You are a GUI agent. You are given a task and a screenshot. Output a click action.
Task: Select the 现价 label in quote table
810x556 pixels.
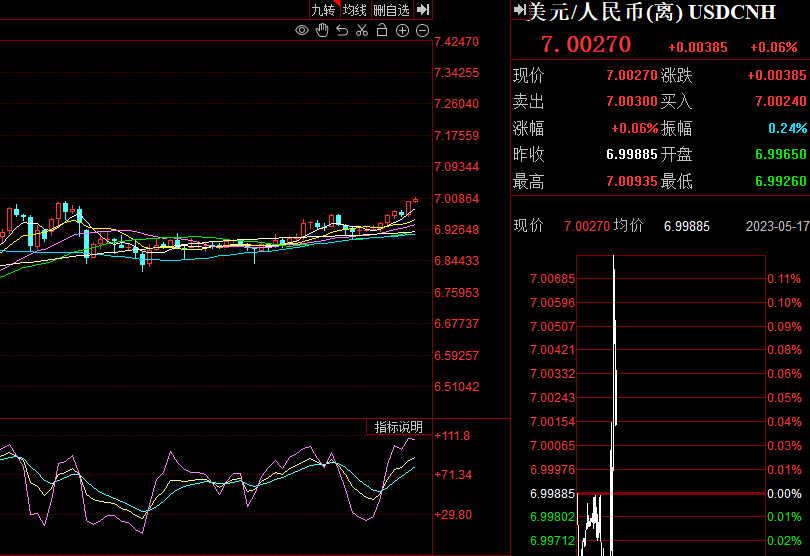(x=529, y=75)
